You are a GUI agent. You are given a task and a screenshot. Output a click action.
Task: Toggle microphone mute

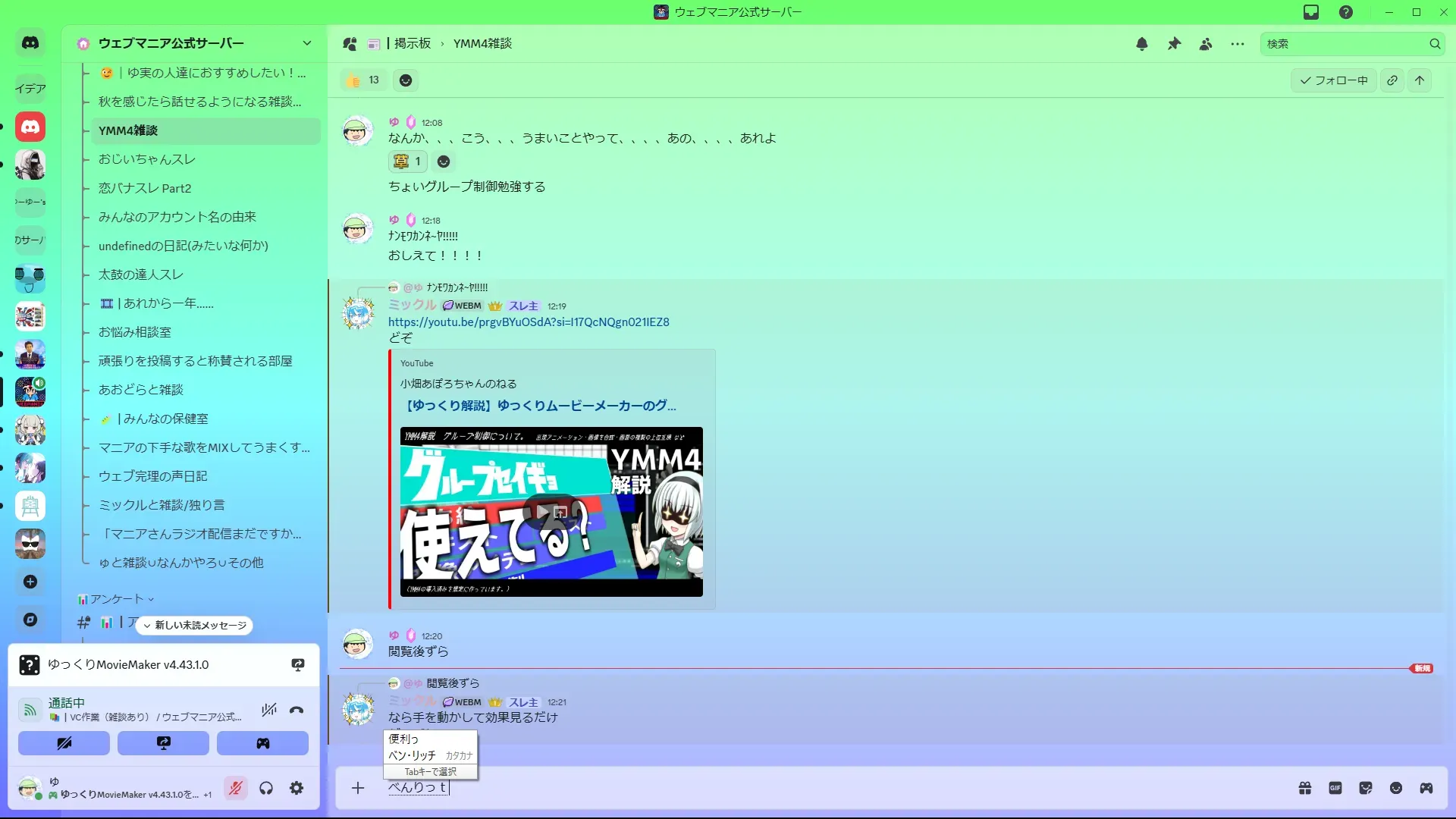coord(236,788)
